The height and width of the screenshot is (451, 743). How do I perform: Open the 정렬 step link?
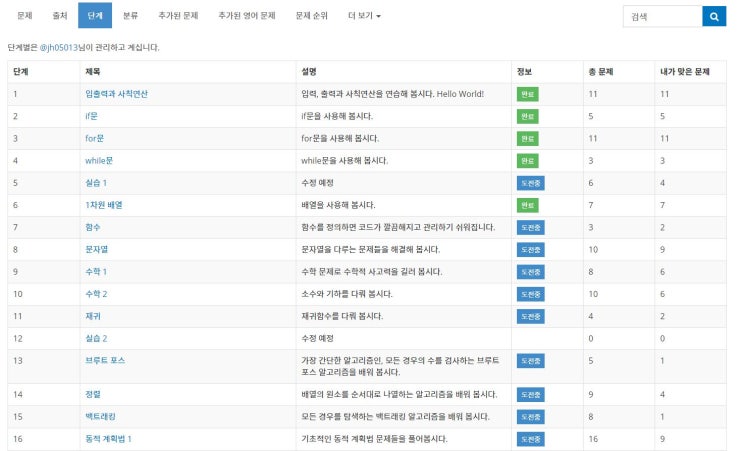(x=93, y=394)
